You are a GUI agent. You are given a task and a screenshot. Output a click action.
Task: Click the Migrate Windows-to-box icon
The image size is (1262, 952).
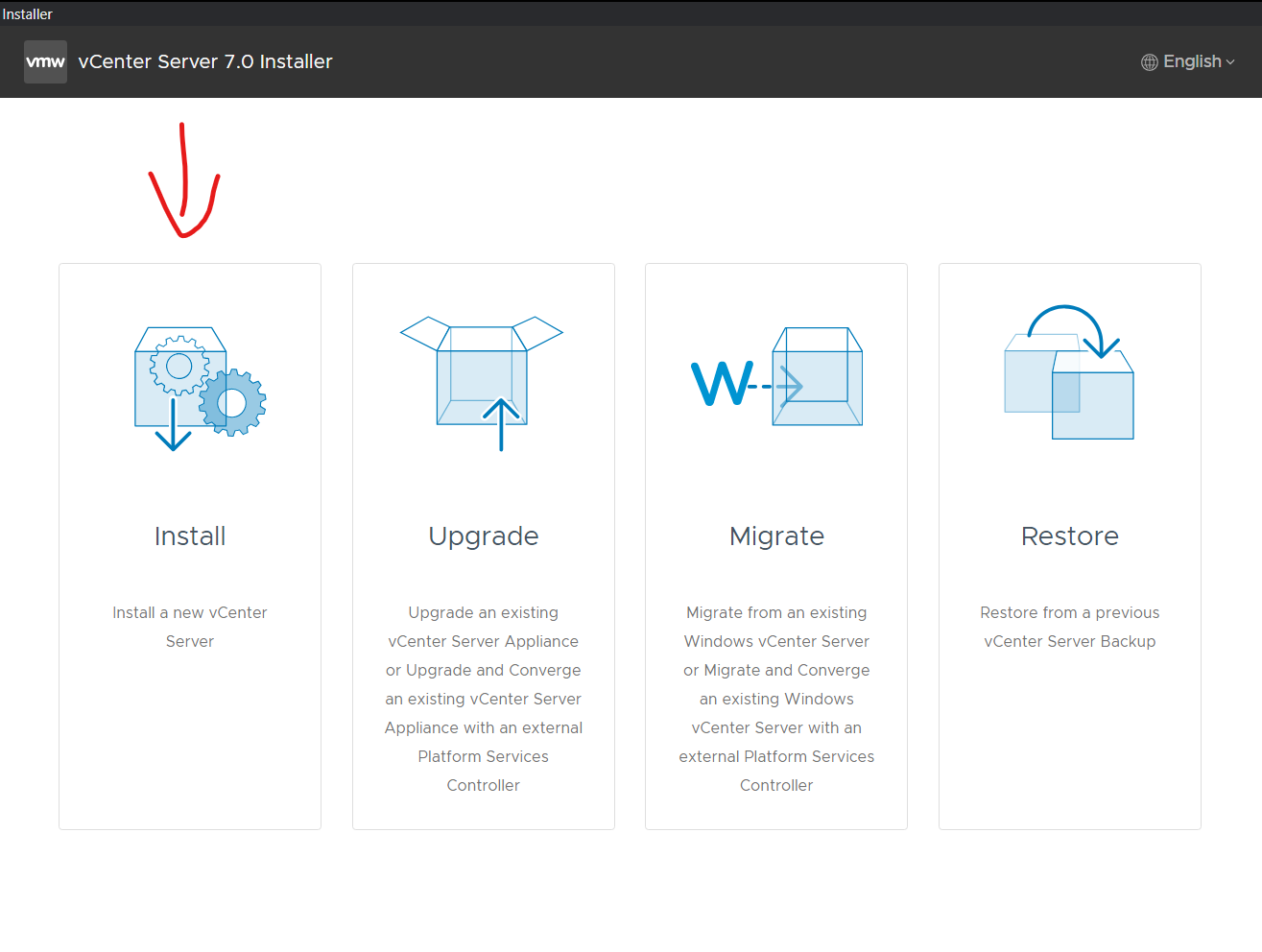(x=777, y=376)
